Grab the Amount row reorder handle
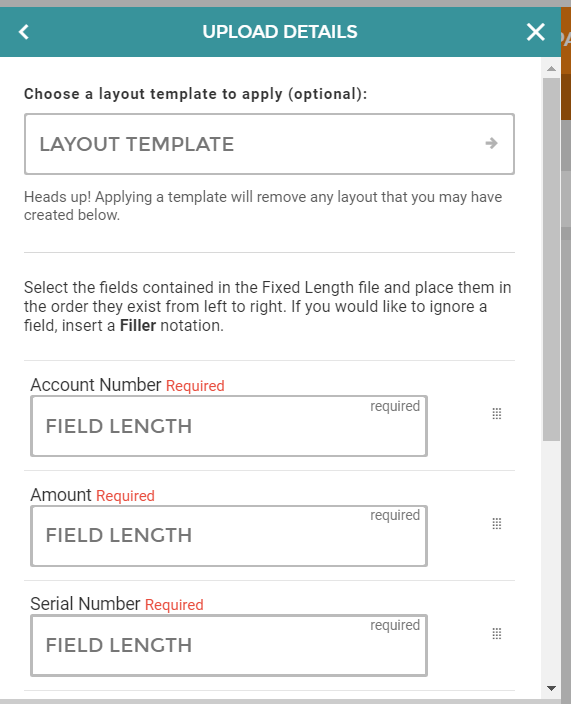 [496, 524]
